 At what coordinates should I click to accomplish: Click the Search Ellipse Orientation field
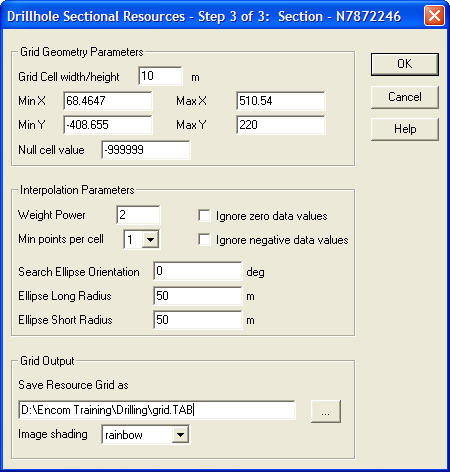pos(198,271)
